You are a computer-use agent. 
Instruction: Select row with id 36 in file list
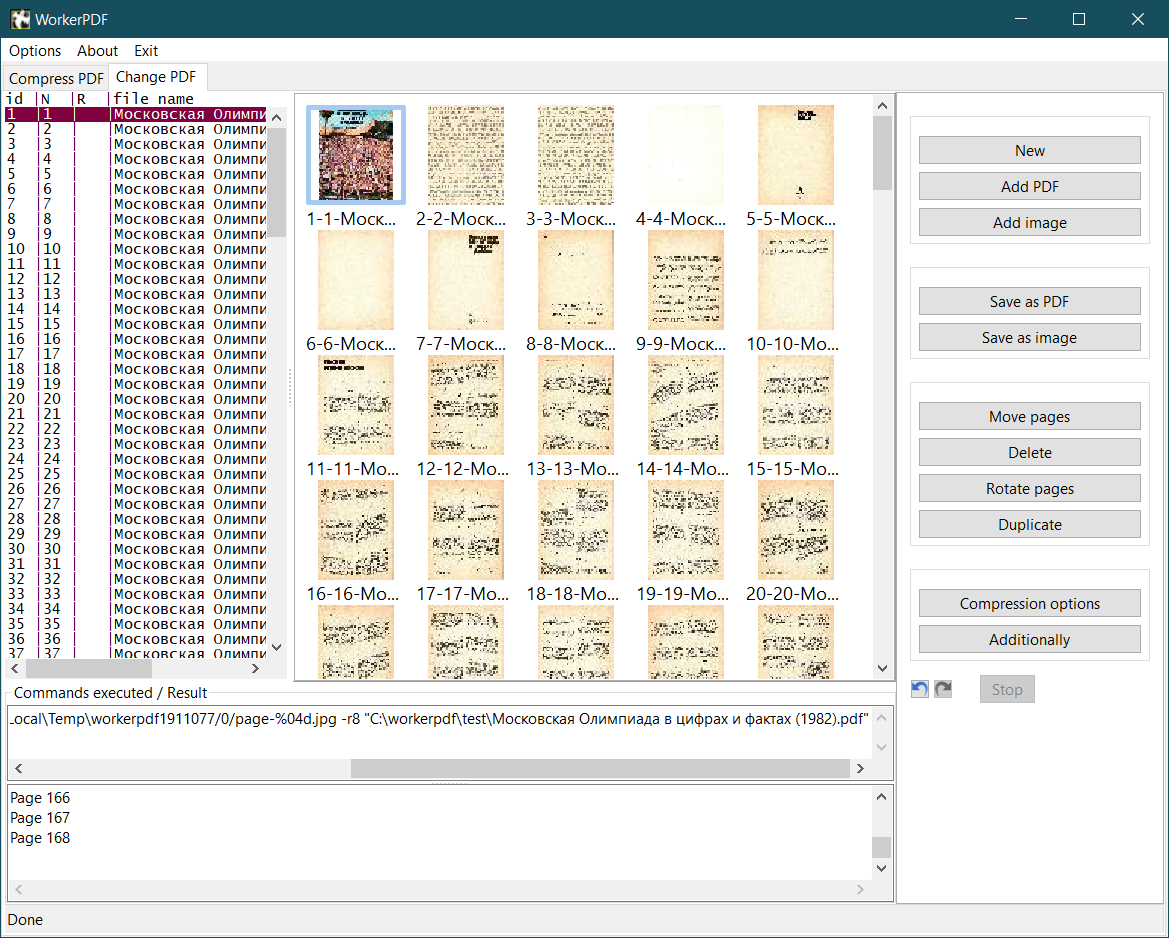pos(136,639)
